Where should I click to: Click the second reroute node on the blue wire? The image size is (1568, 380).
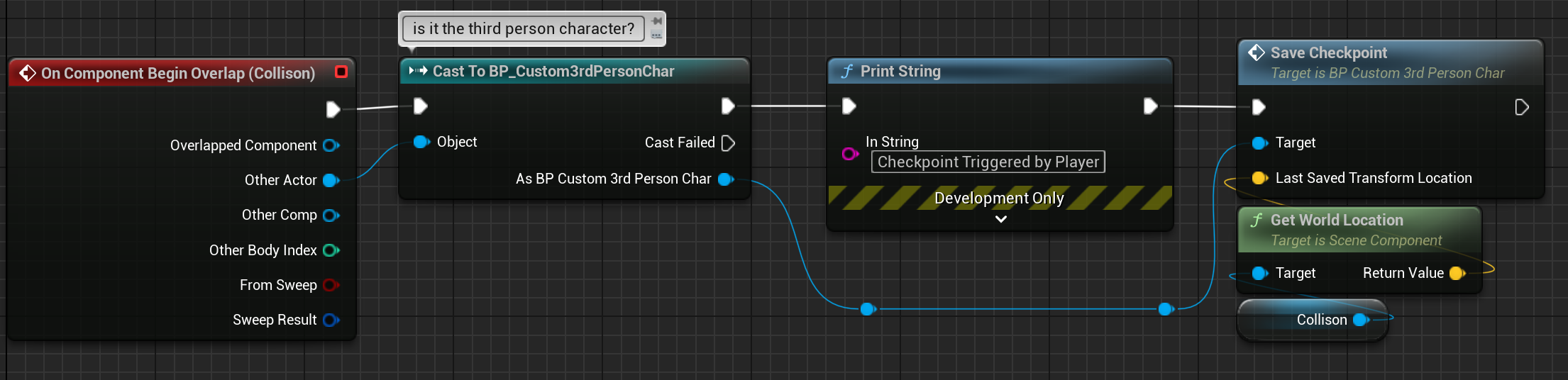click(x=1165, y=309)
